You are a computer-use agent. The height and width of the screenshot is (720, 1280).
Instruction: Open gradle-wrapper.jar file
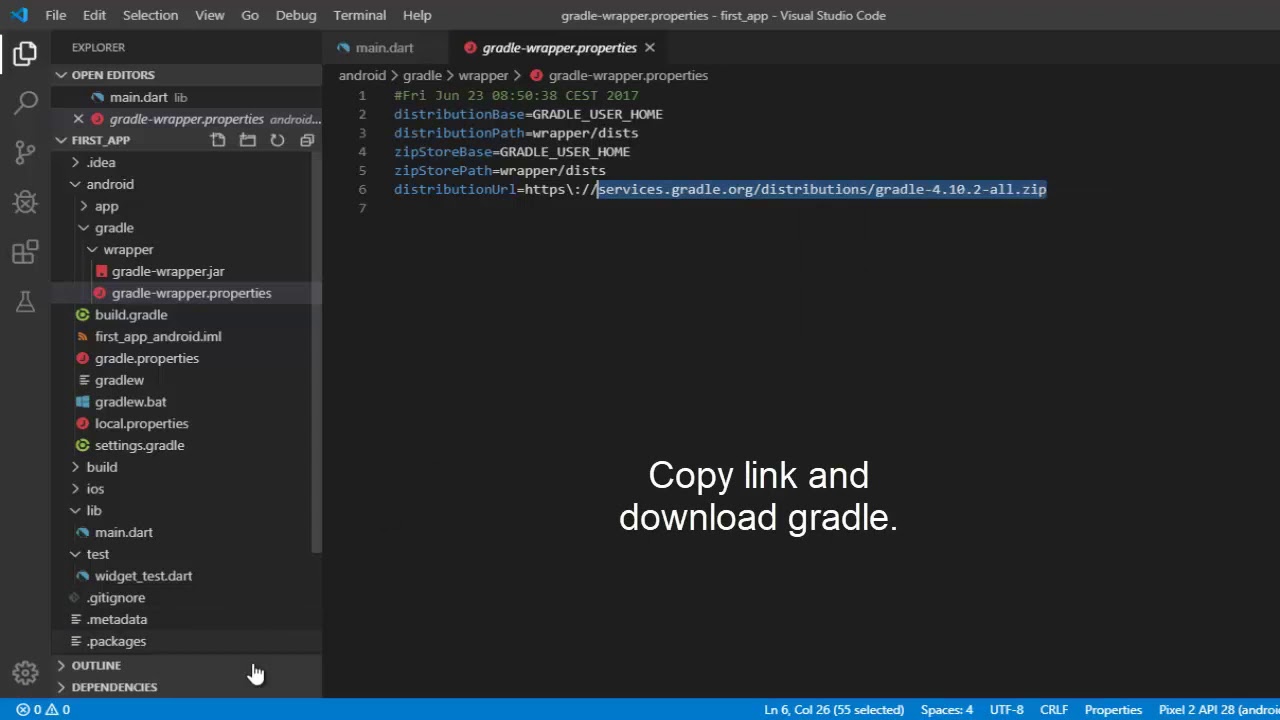(168, 271)
